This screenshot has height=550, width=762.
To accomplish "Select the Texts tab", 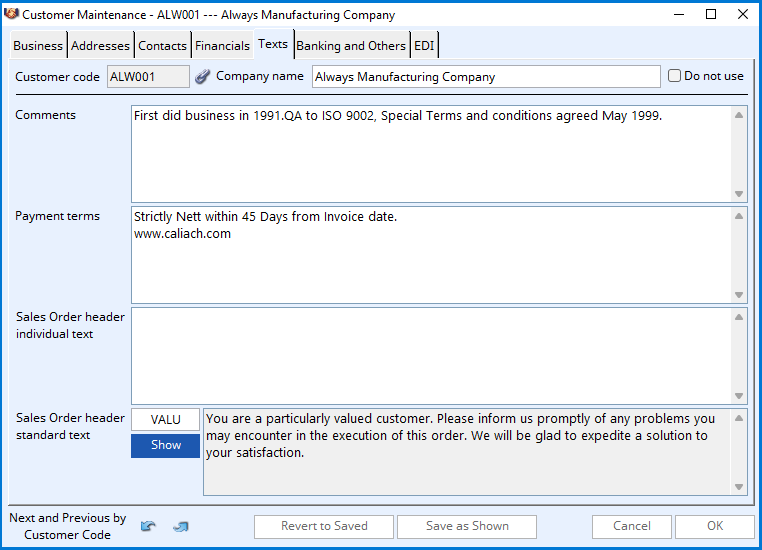I will pyautogui.click(x=273, y=44).
